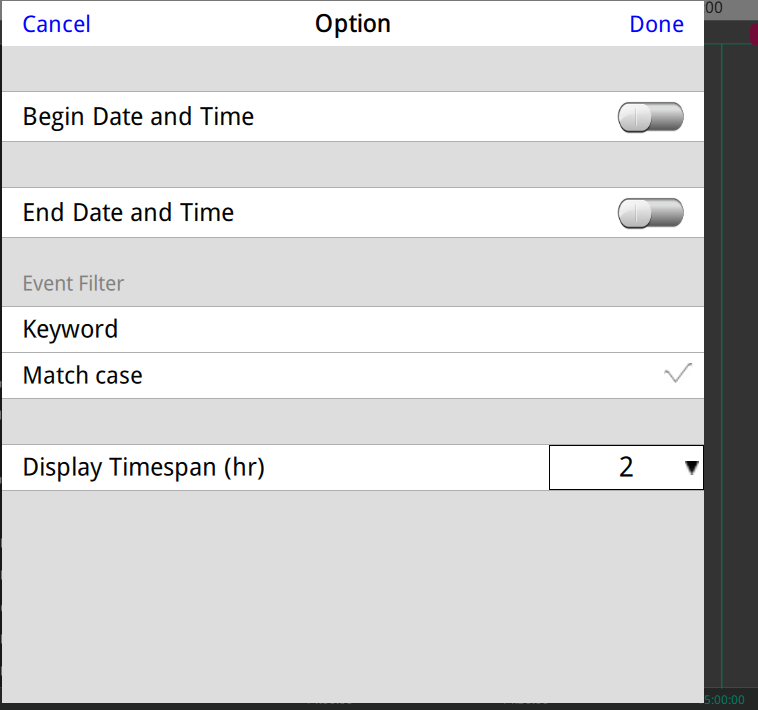This screenshot has width=758, height=710.
Task: Click the Option dialog title
Action: pyautogui.click(x=353, y=24)
